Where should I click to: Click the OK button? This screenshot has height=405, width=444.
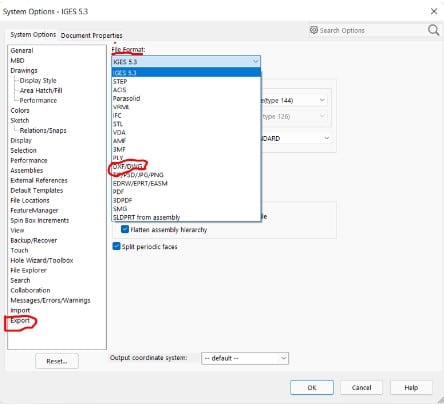(x=312, y=387)
